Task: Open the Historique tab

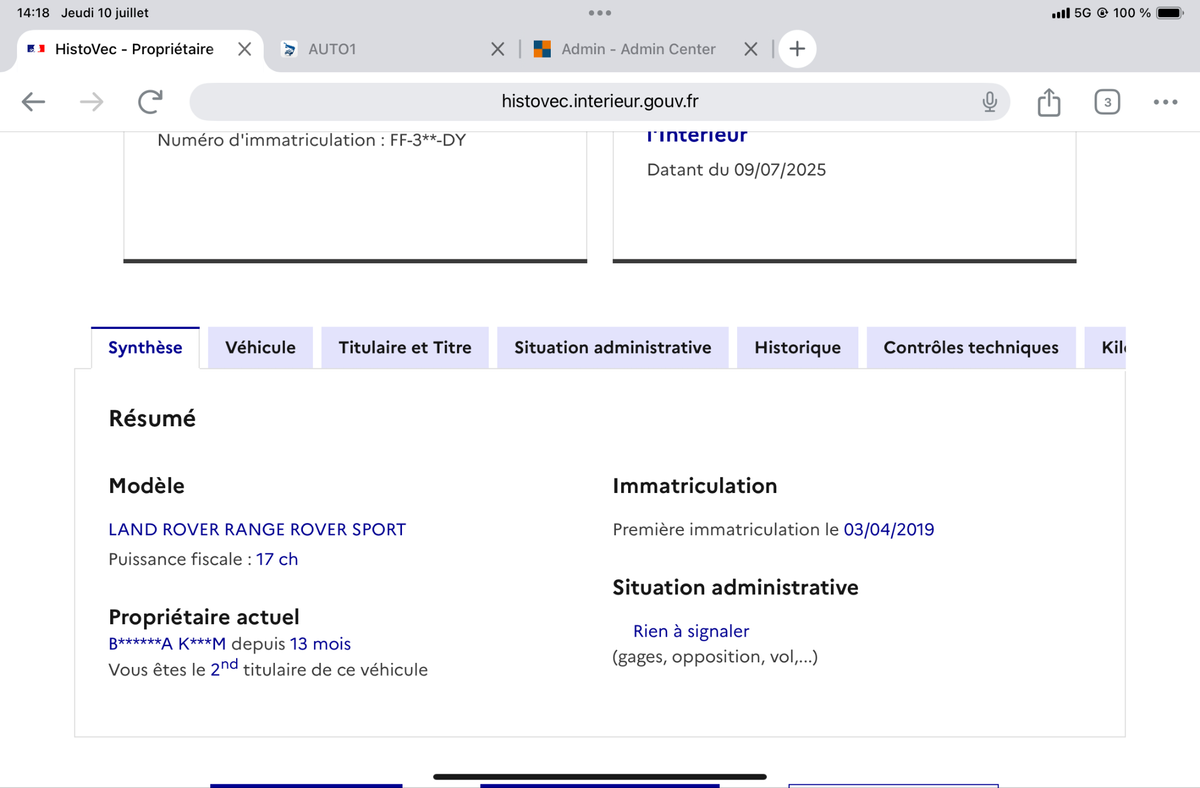Action: (x=798, y=348)
